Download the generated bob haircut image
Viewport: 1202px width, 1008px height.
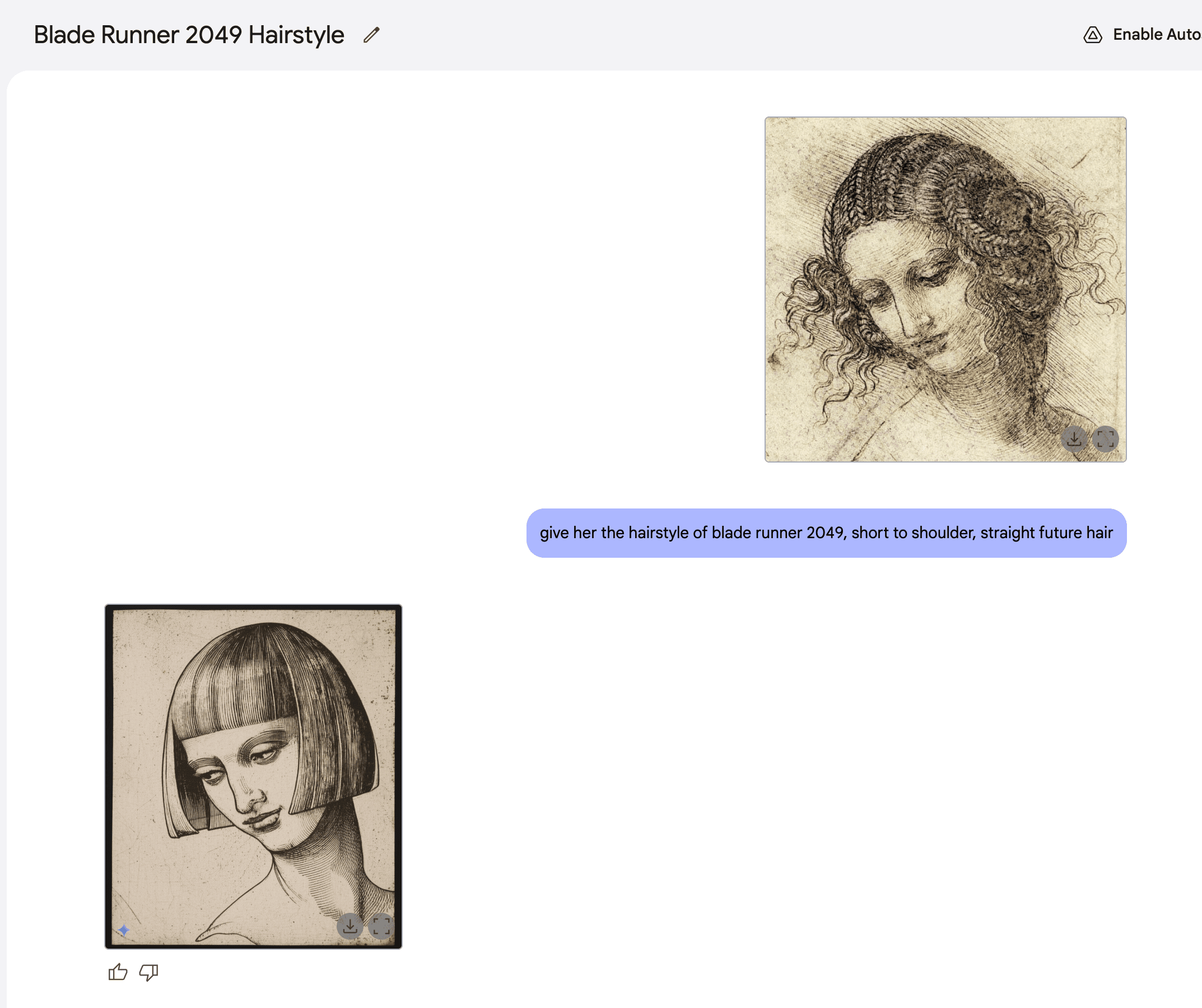pyautogui.click(x=350, y=926)
